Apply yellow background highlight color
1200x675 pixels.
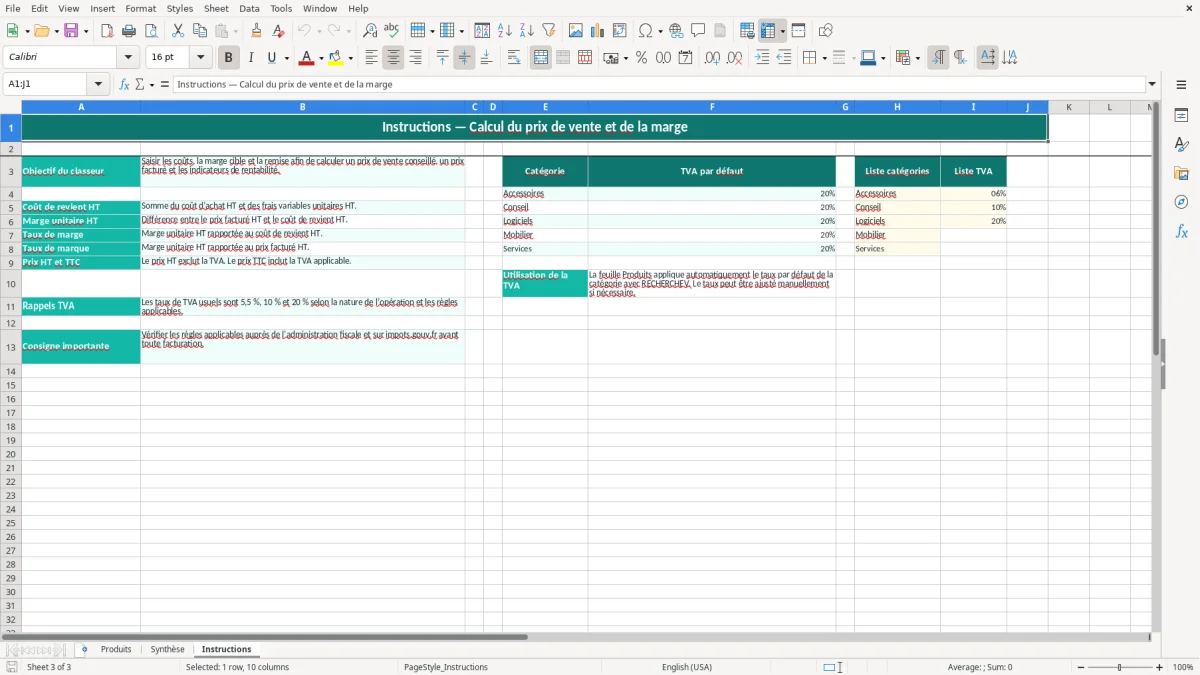335,58
